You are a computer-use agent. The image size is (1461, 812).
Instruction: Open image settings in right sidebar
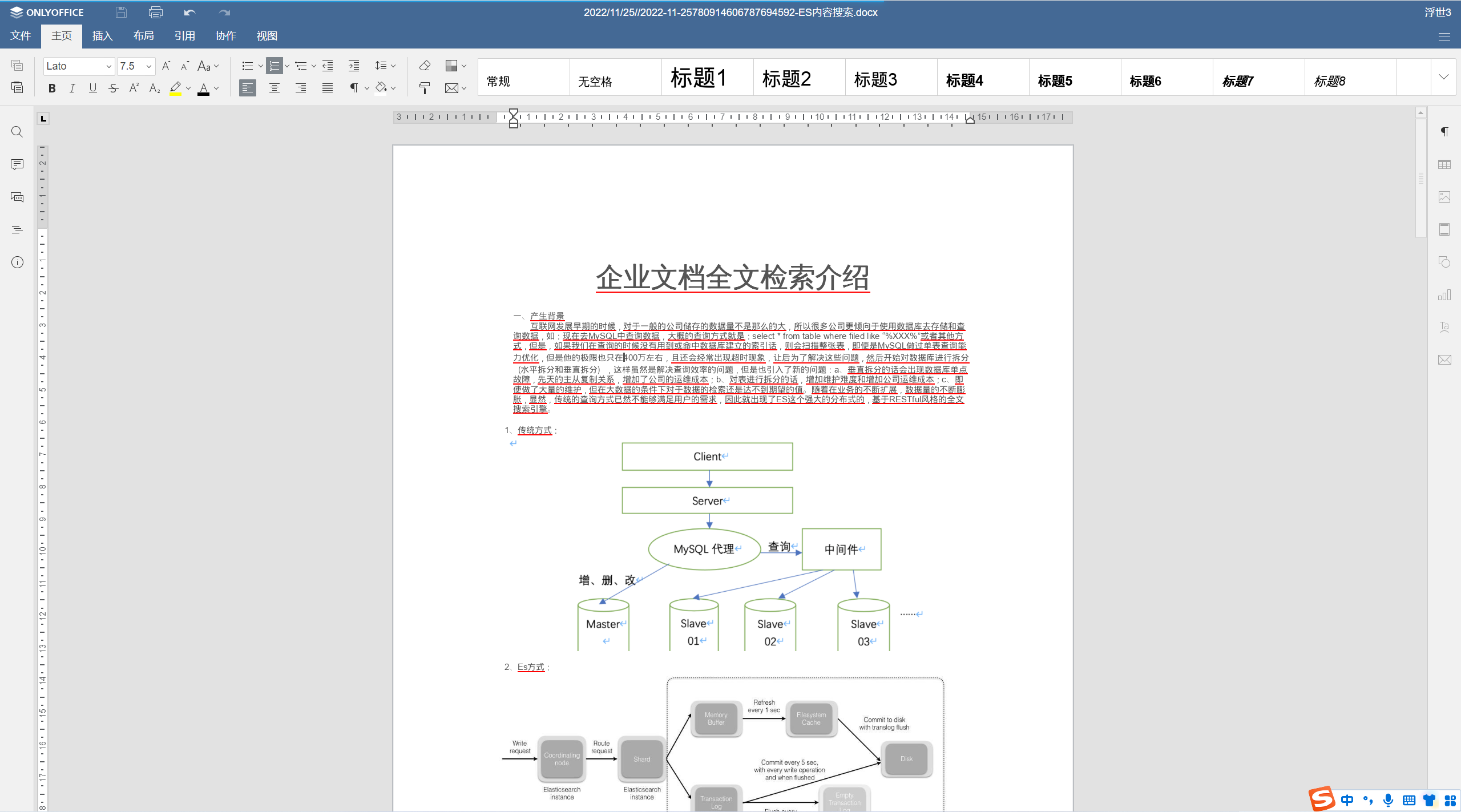tap(1444, 197)
